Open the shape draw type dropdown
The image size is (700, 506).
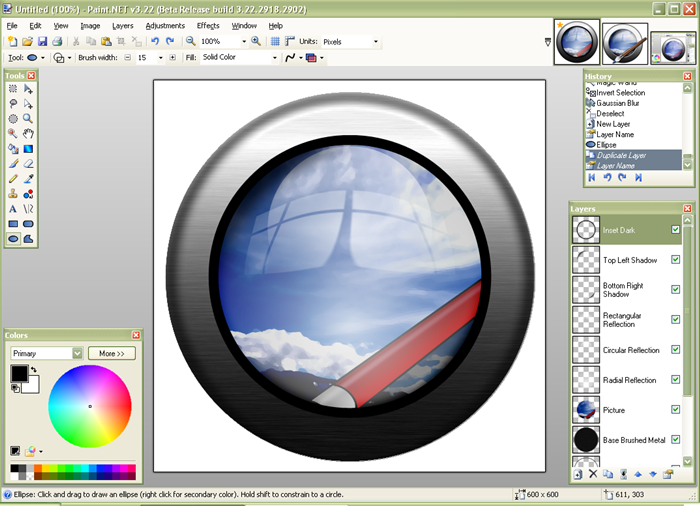pyautogui.click(x=69, y=58)
